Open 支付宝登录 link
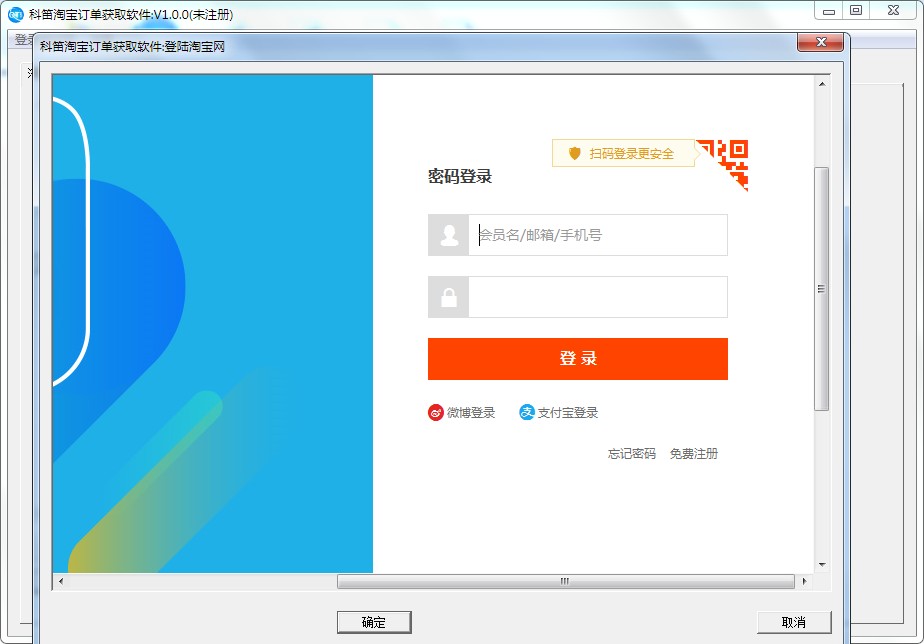This screenshot has height=644, width=924. [567, 412]
